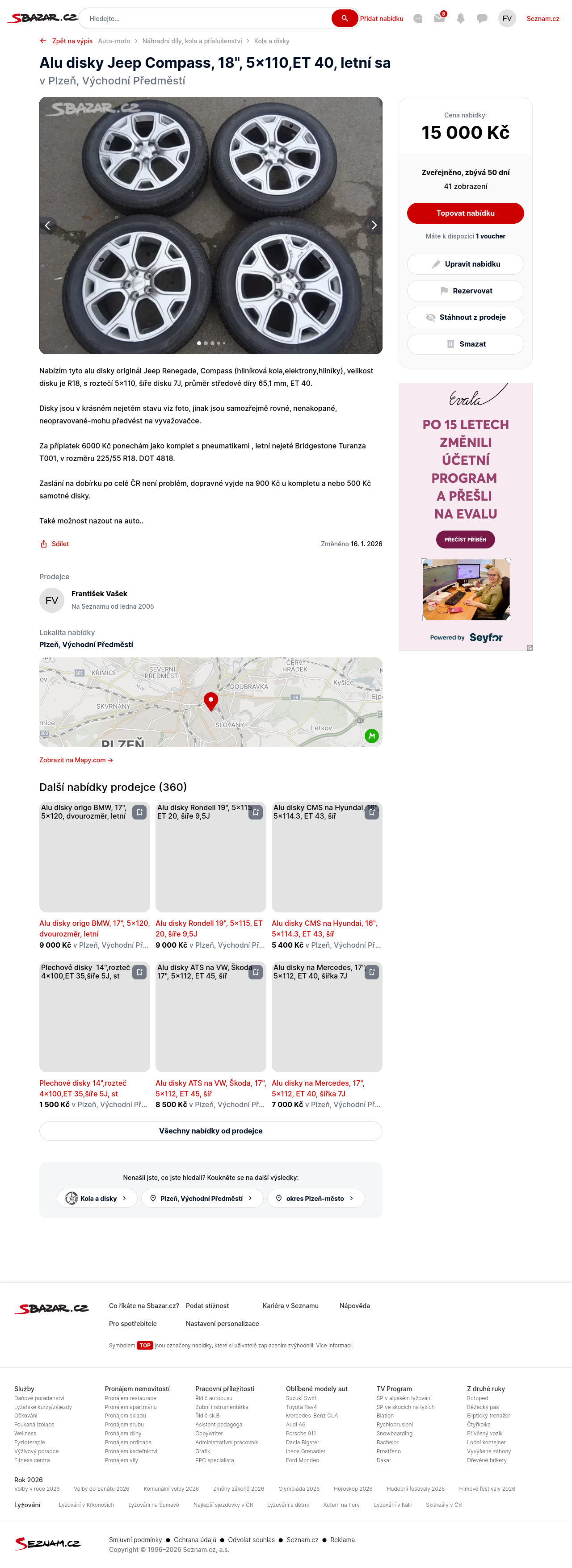
Task: Bookmark the Plechové disky 14" listing
Action: click(139, 972)
